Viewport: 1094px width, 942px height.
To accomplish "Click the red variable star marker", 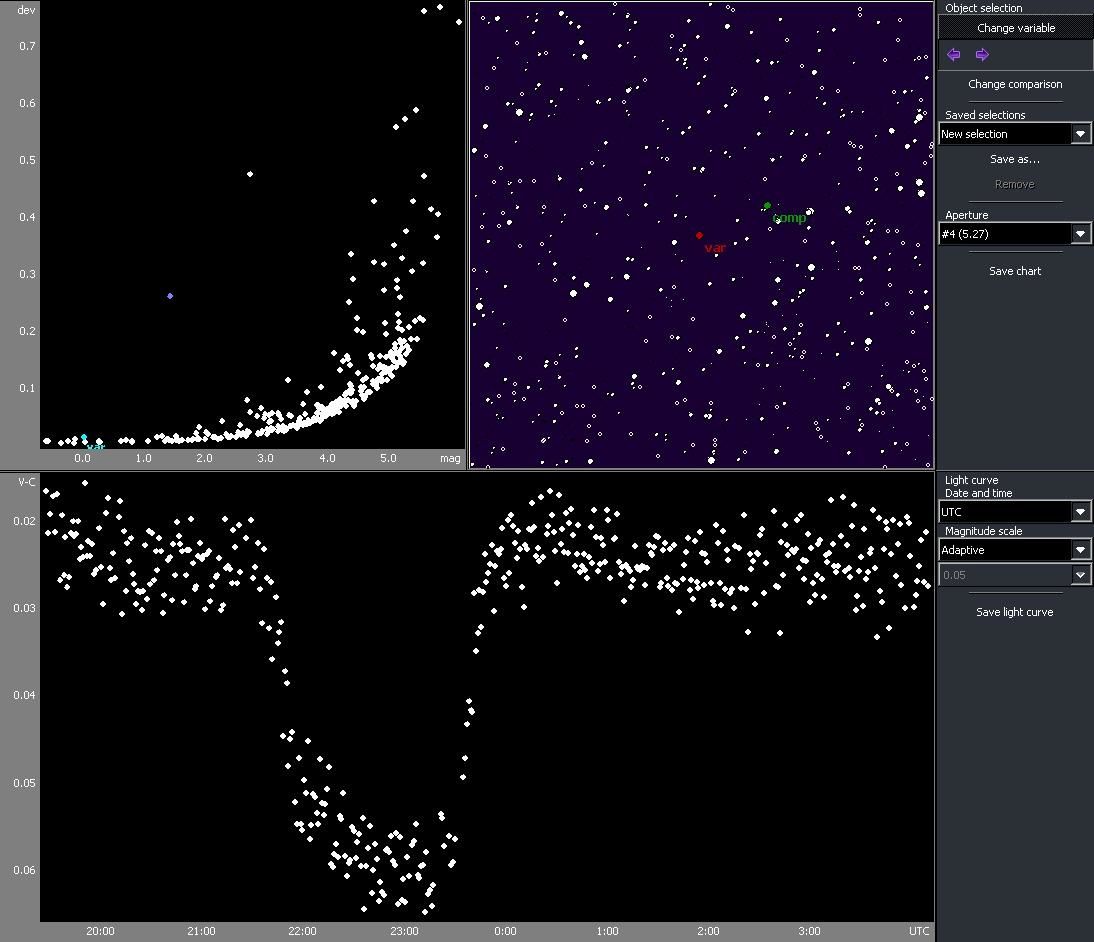I will pos(699,236).
